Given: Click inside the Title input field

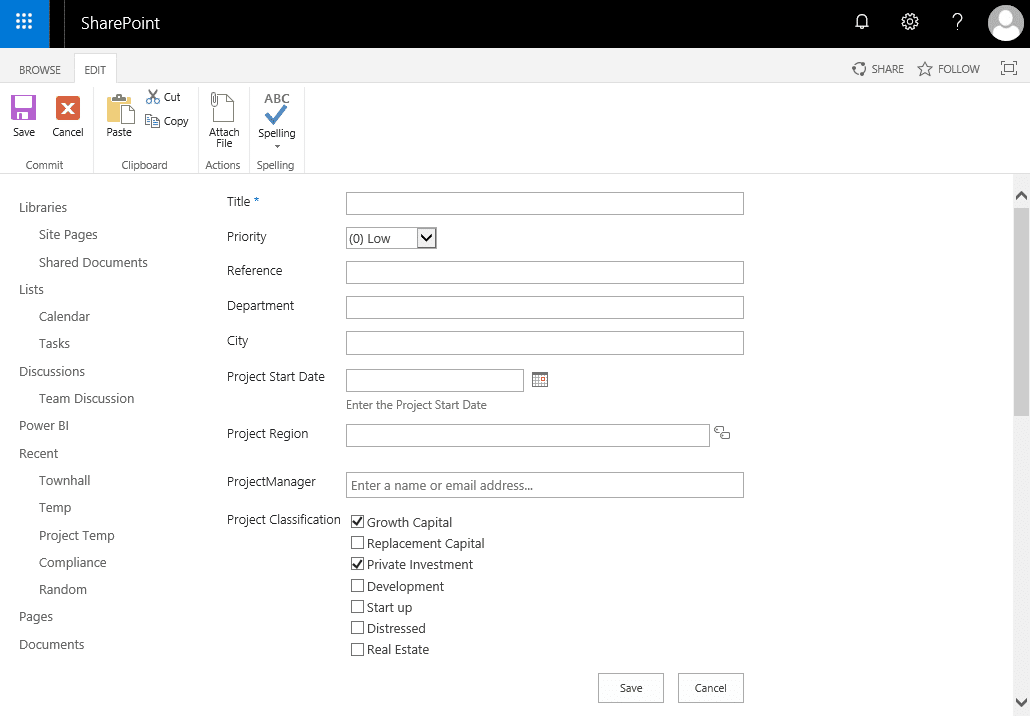Looking at the screenshot, I should [544, 203].
